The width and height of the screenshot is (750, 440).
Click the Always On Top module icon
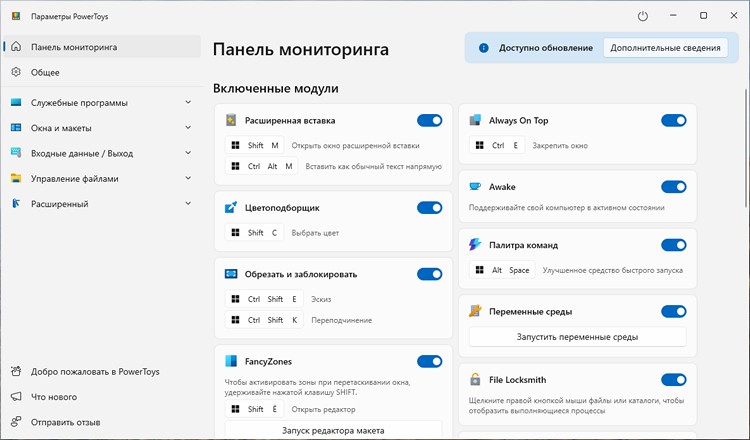point(475,120)
